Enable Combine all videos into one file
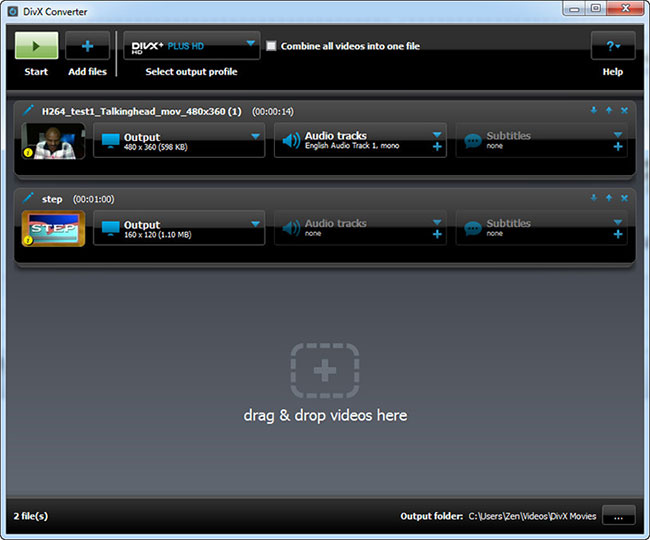Screen dimensions: 650x540 [x=271, y=46]
